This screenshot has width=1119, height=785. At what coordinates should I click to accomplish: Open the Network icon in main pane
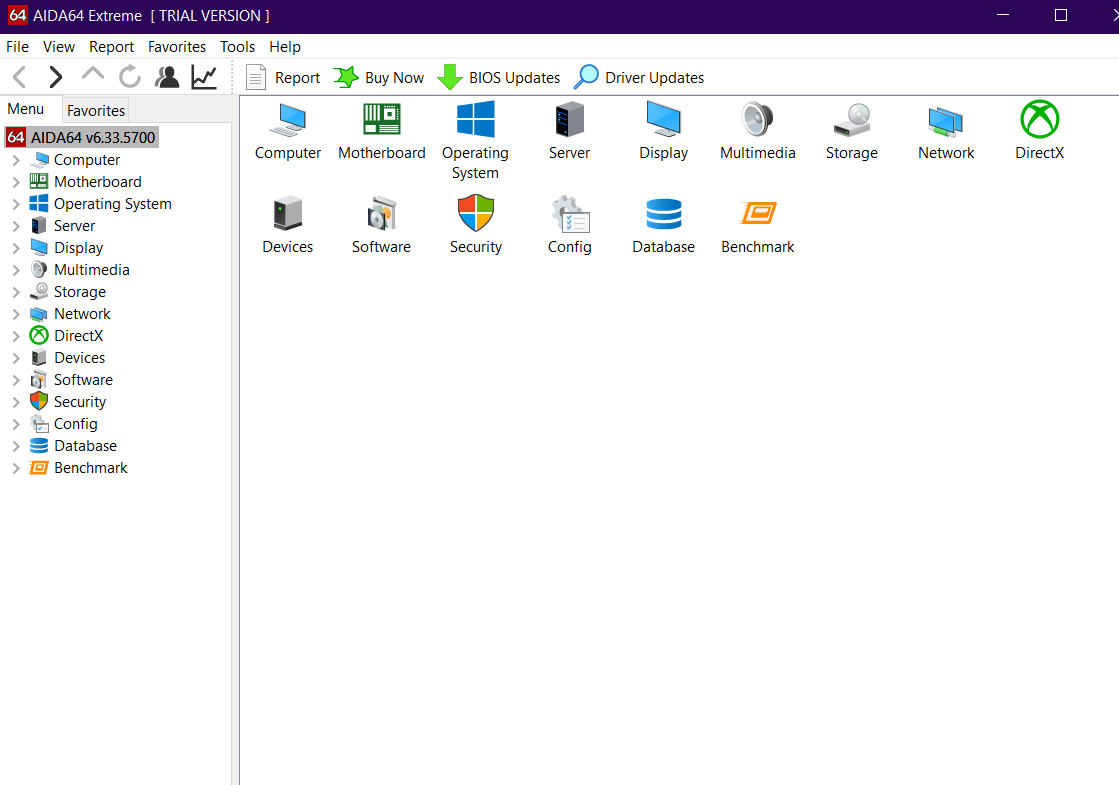pyautogui.click(x=946, y=121)
